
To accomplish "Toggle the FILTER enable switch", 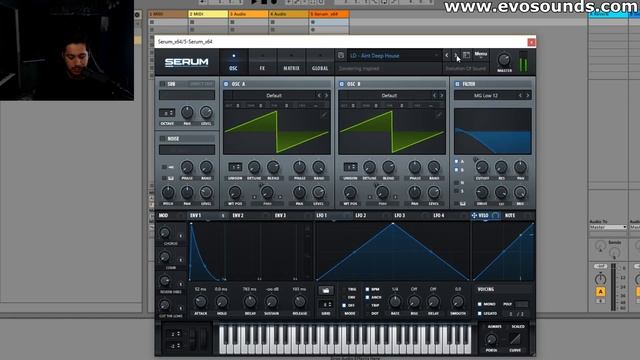I will click(x=457, y=84).
